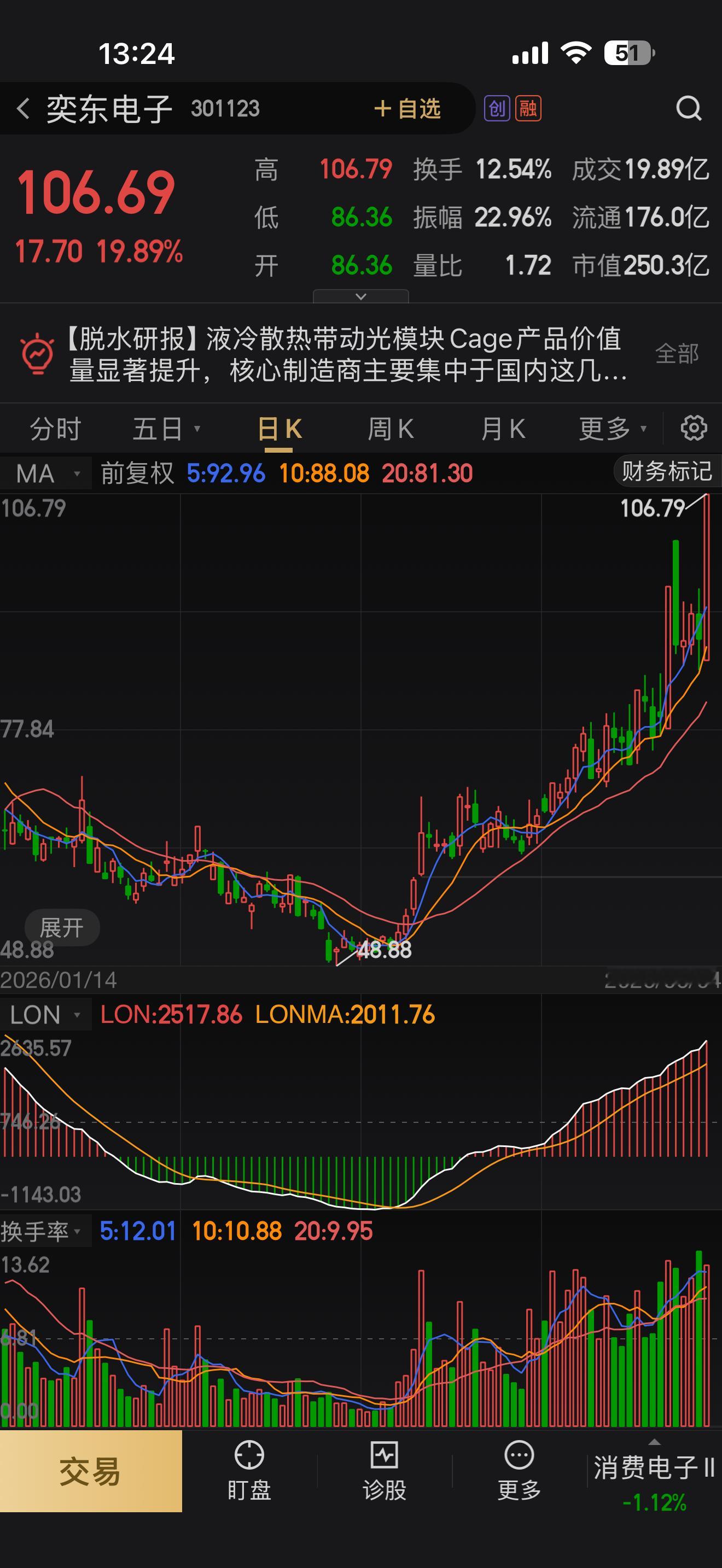
Task: Tap stock name 奕东电子
Action: pyautogui.click(x=109, y=109)
